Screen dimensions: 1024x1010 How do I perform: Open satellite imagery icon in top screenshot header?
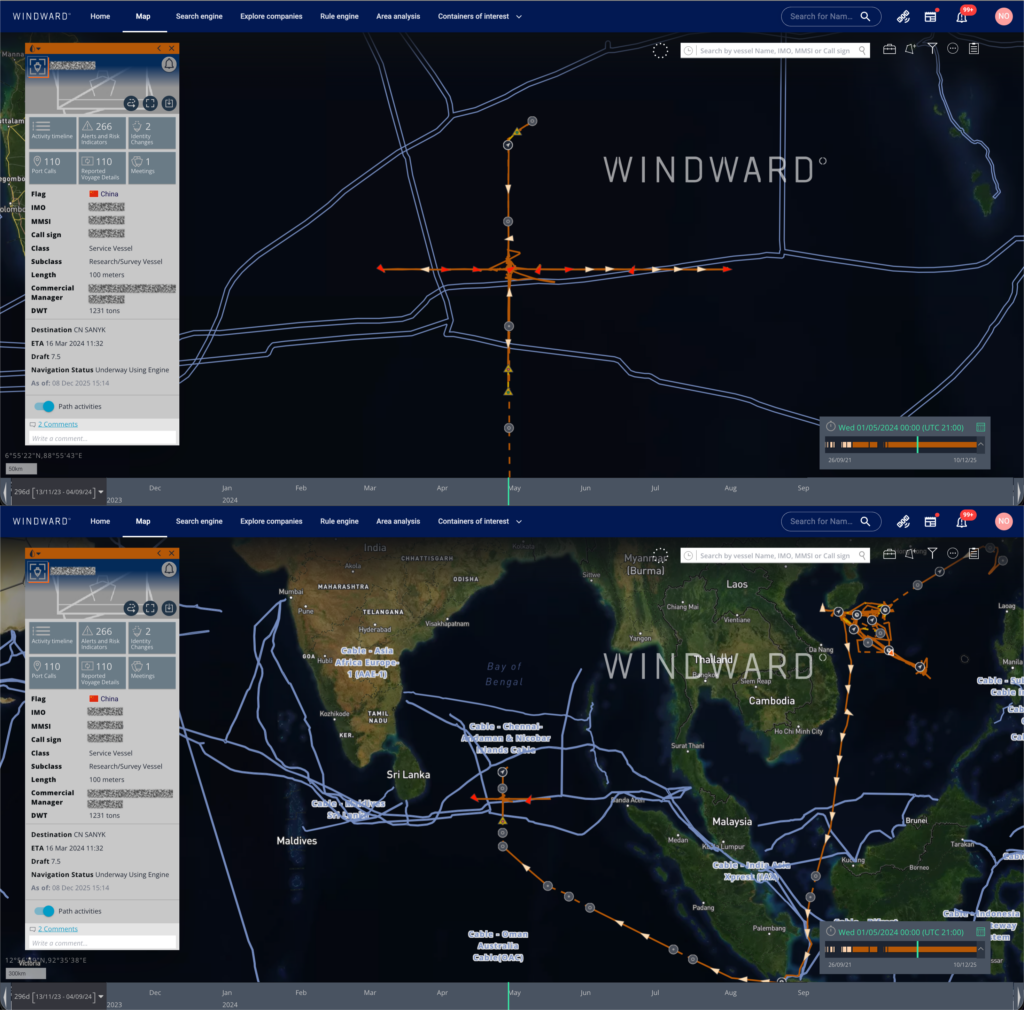tap(903, 17)
